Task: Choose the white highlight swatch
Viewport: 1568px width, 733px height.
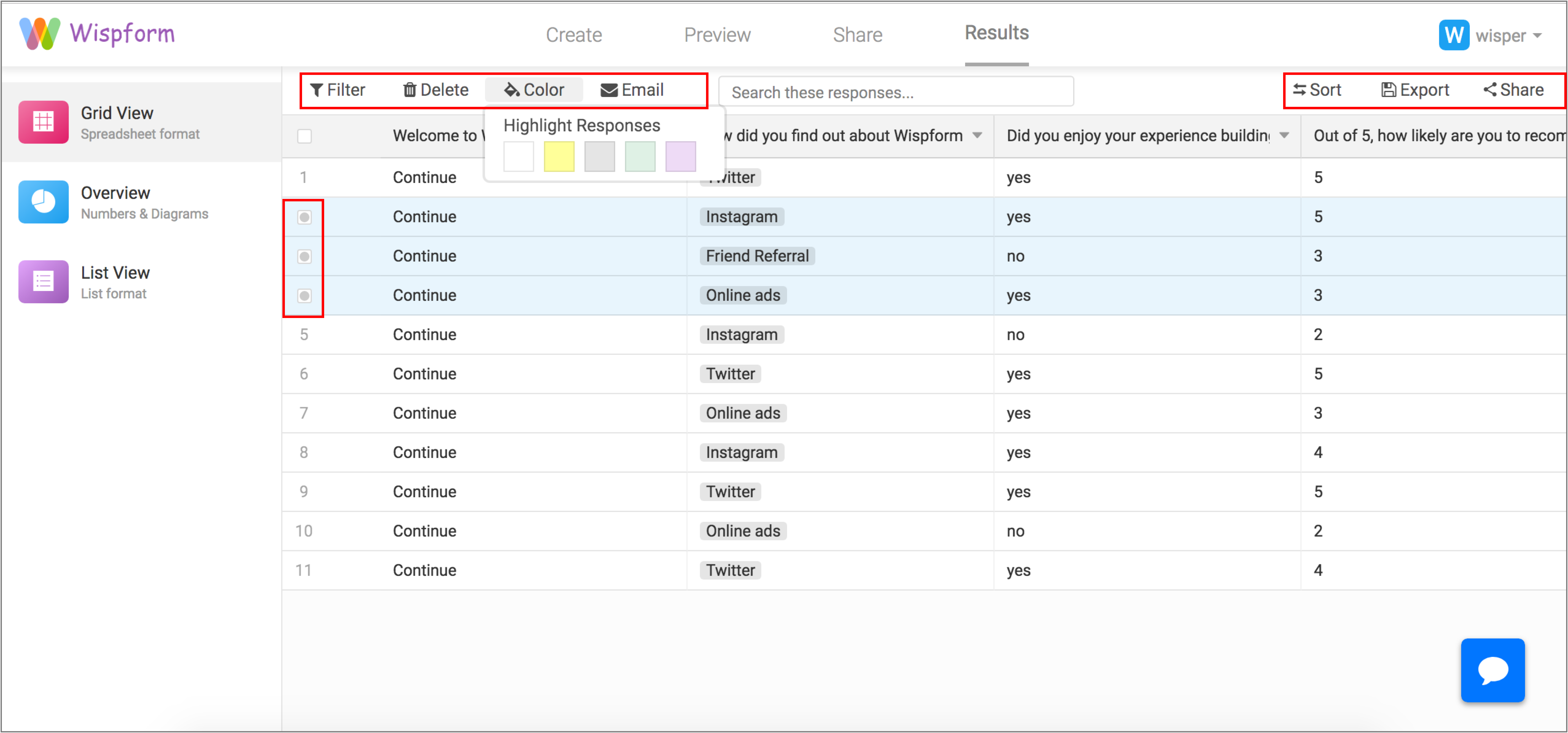Action: click(x=519, y=156)
